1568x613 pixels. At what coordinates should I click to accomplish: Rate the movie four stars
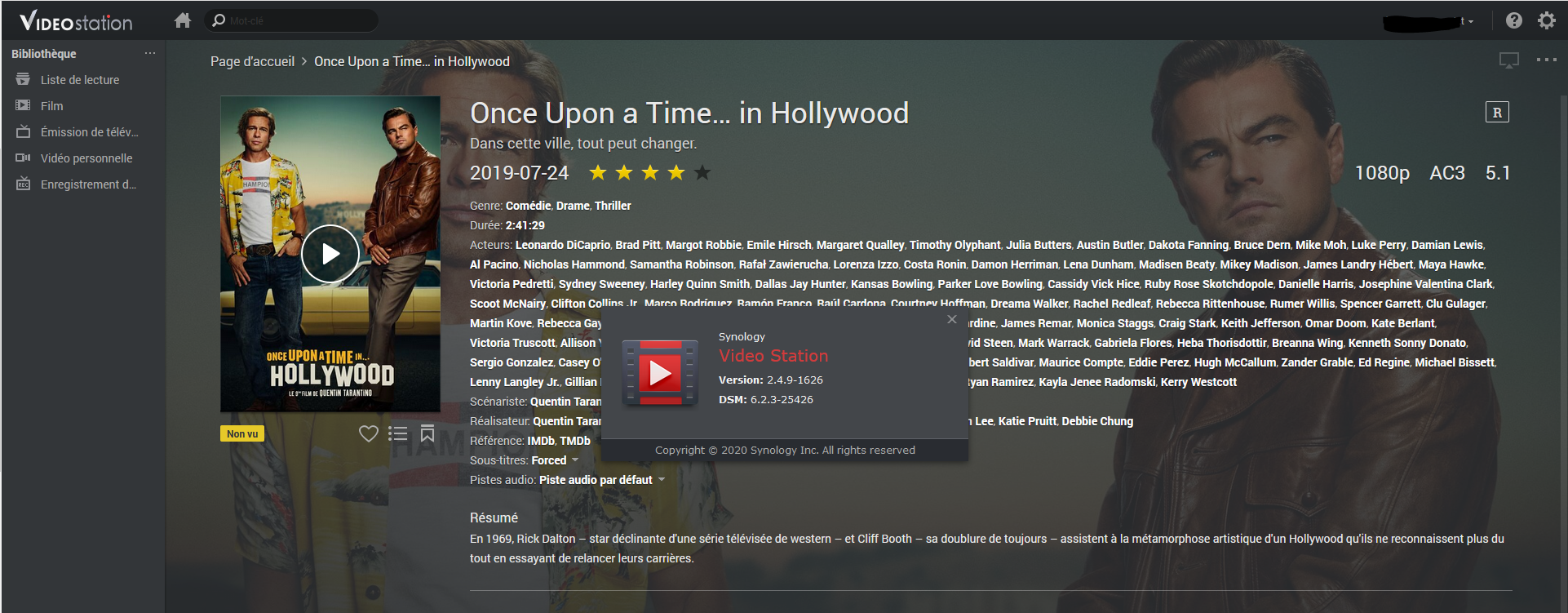click(676, 172)
